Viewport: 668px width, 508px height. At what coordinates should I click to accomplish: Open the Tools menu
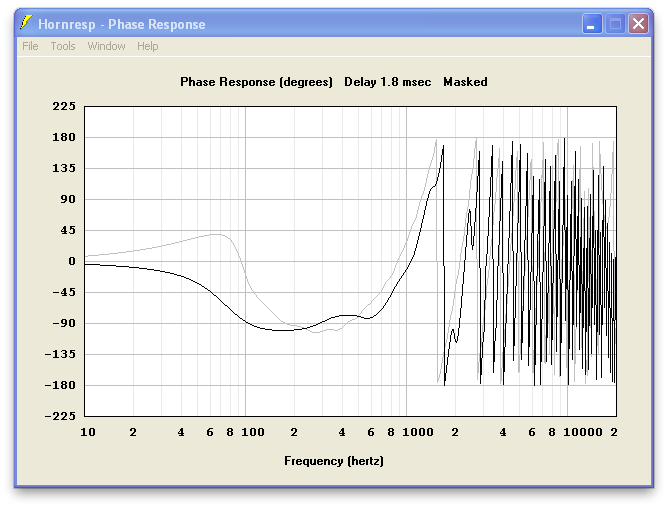tap(63, 46)
